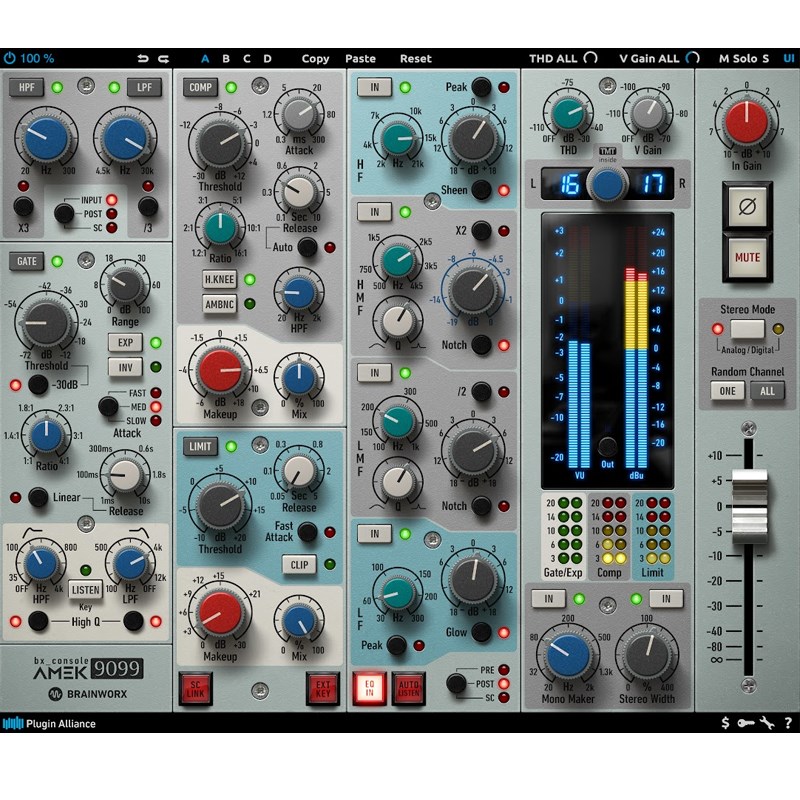Click Copy in the top bar

pyautogui.click(x=315, y=59)
